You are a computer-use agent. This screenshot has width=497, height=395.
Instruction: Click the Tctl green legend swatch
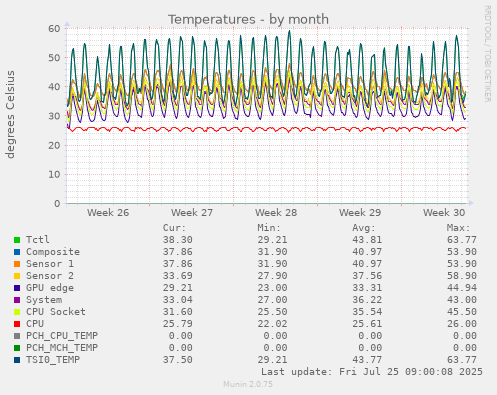[x=17, y=240]
